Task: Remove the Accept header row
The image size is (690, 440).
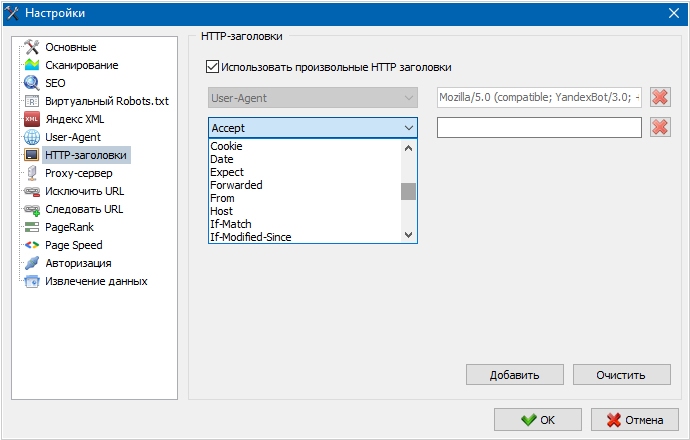Action: click(x=660, y=127)
